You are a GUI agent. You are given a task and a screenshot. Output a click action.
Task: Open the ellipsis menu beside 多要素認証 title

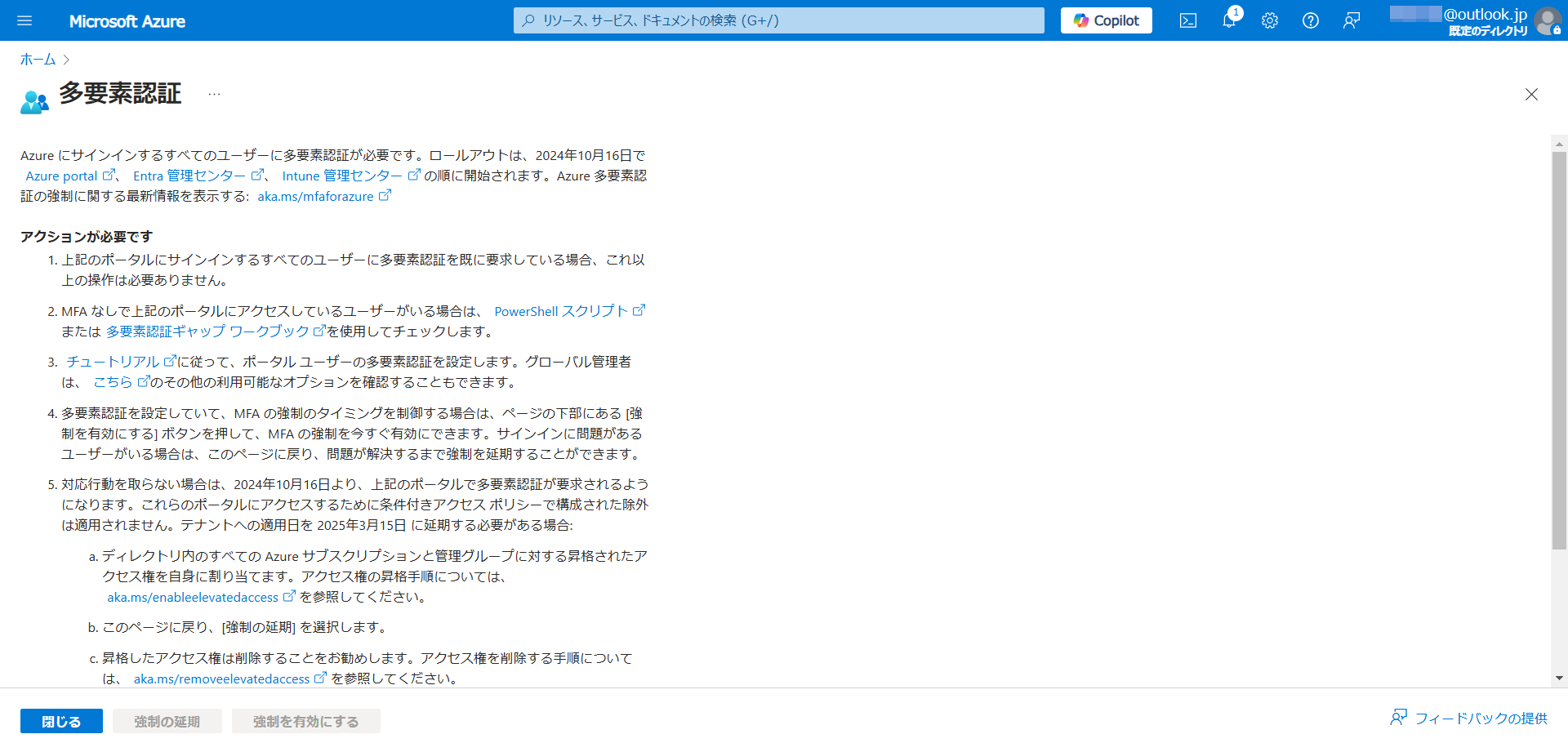[x=214, y=95]
